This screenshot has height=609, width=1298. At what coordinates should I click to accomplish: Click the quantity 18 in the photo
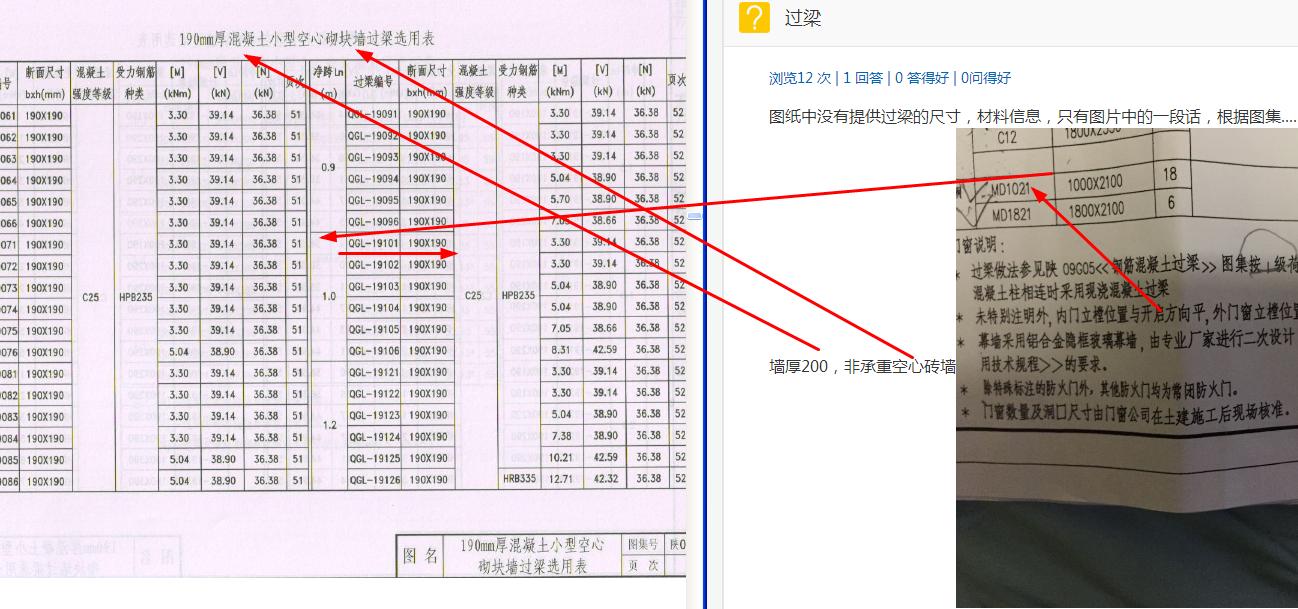(x=1170, y=175)
